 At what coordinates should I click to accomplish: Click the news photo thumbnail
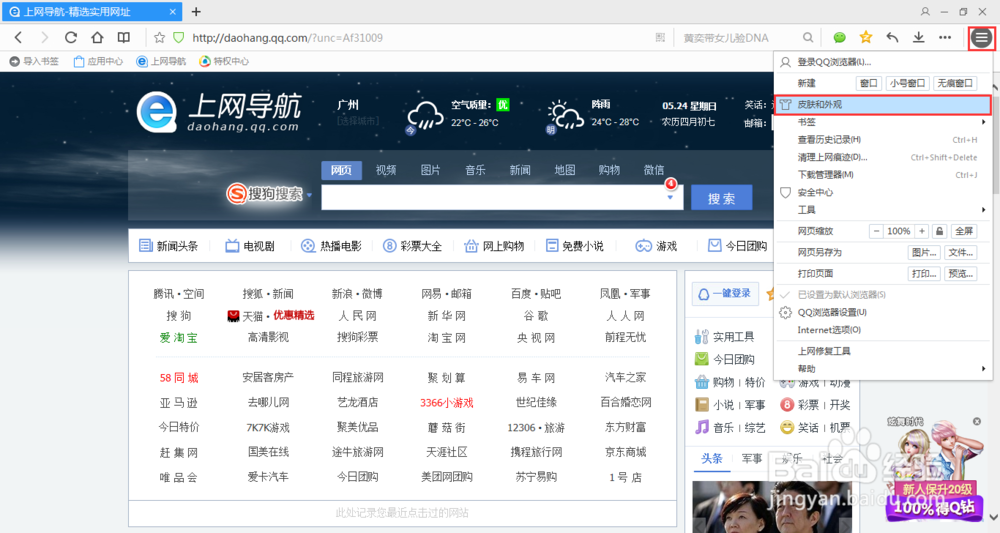772,507
